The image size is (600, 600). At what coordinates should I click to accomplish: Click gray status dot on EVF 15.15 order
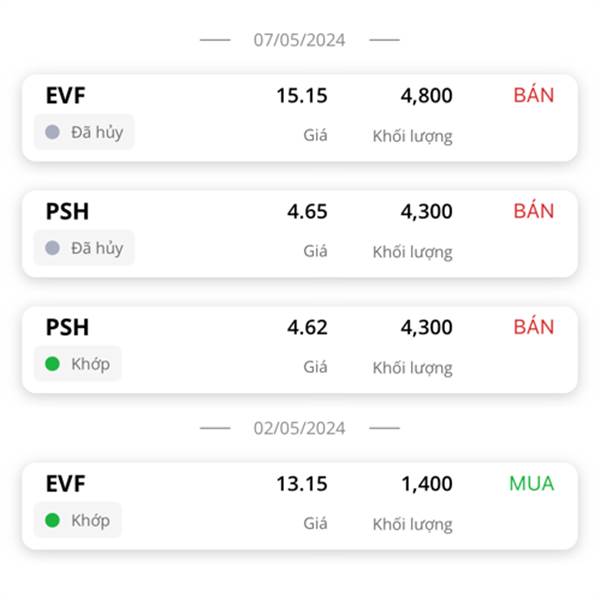(x=52, y=132)
